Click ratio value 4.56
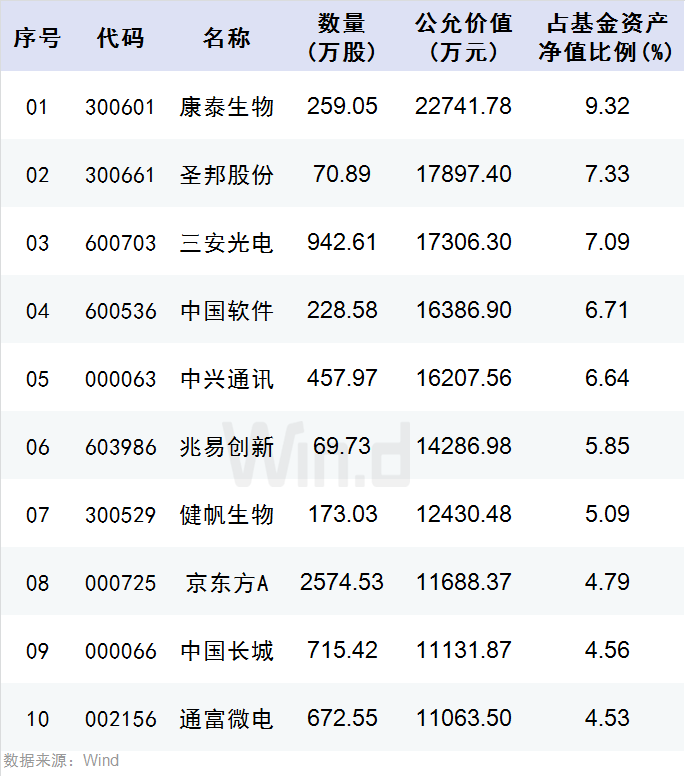 click(607, 650)
